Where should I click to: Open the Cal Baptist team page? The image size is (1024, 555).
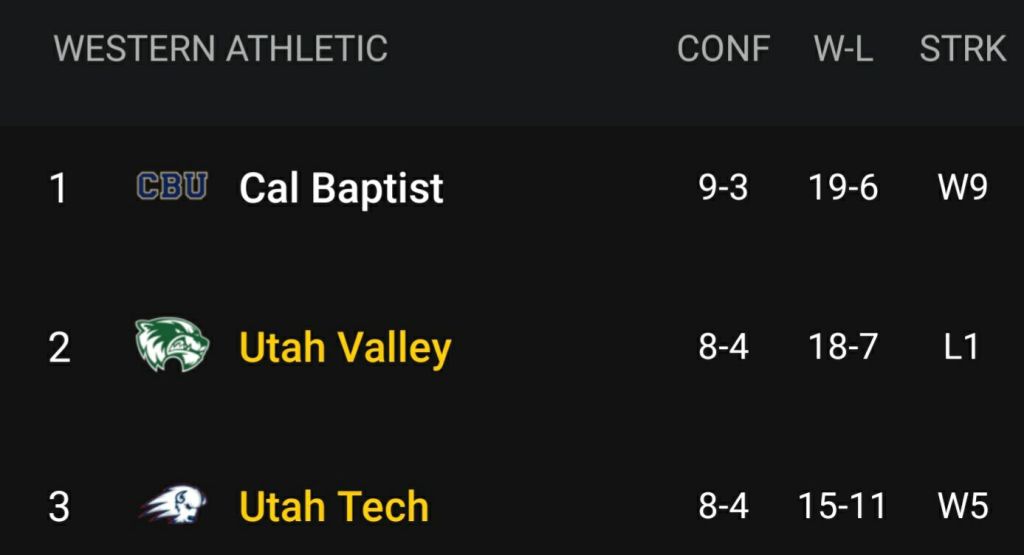[x=341, y=188]
